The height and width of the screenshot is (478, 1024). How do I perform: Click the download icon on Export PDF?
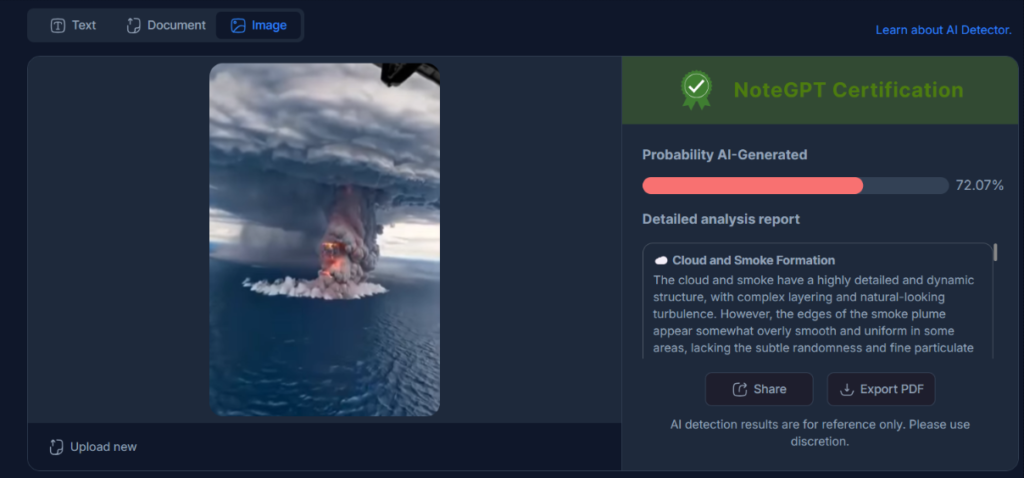[846, 389]
